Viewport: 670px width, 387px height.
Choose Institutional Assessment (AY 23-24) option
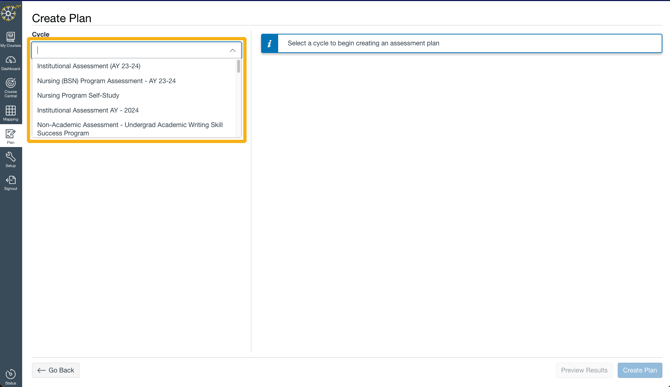pyautogui.click(x=88, y=66)
